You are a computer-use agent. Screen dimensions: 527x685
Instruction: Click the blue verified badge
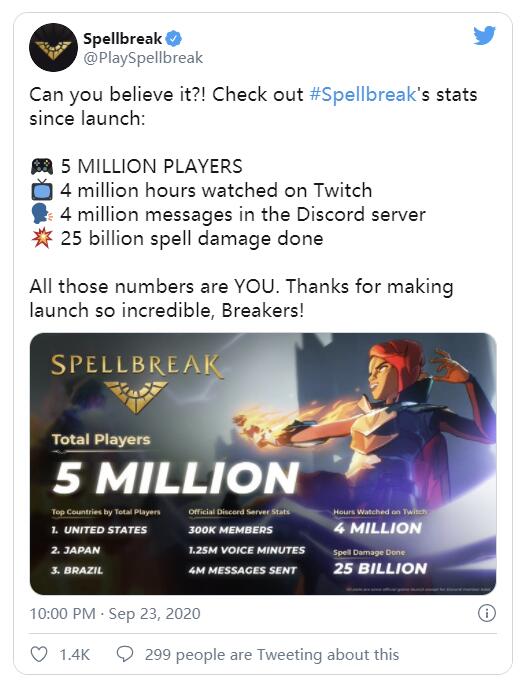173,38
